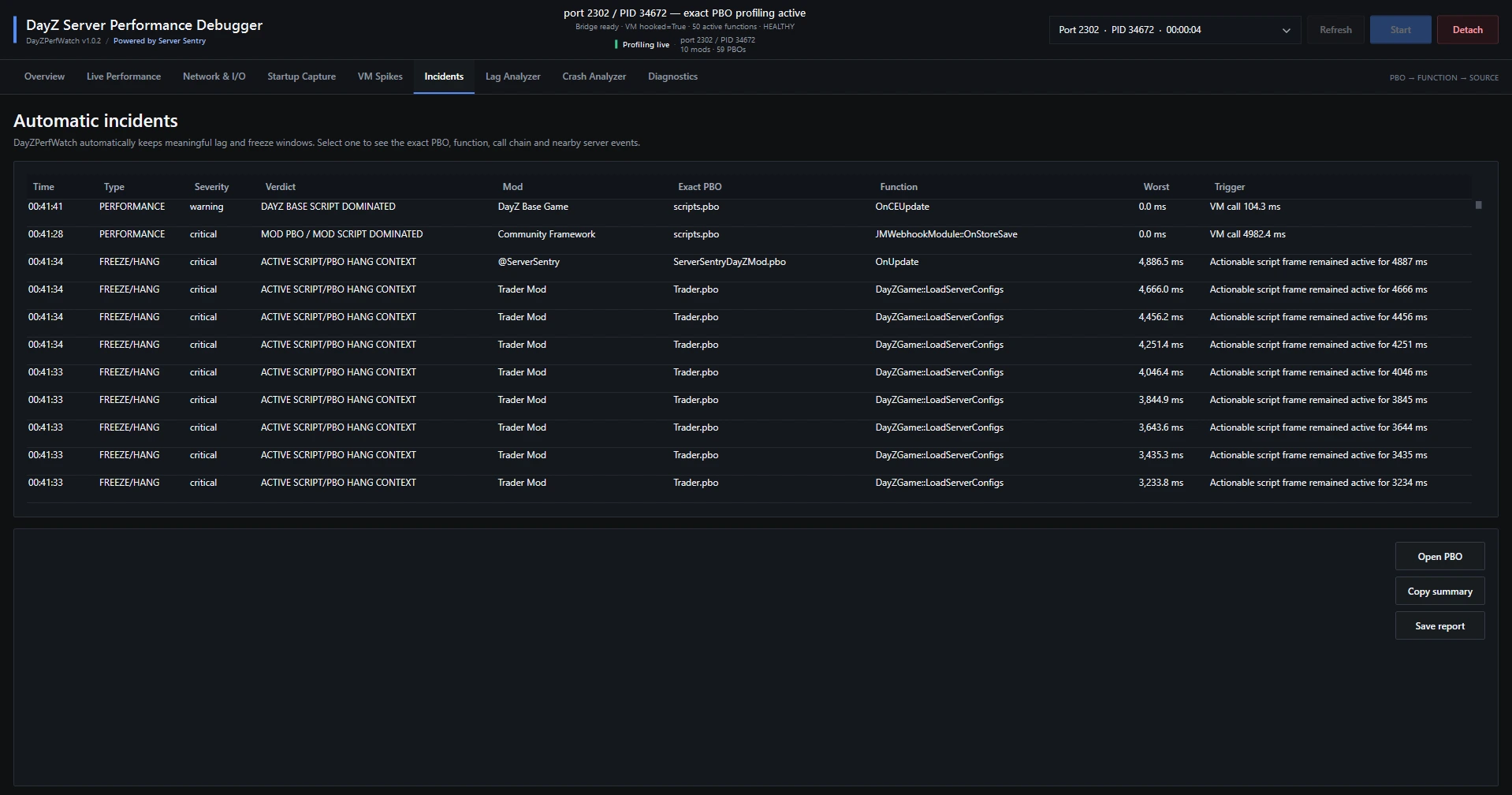Open the Crash Analyzer tab
This screenshot has width=1512, height=795.
(594, 77)
